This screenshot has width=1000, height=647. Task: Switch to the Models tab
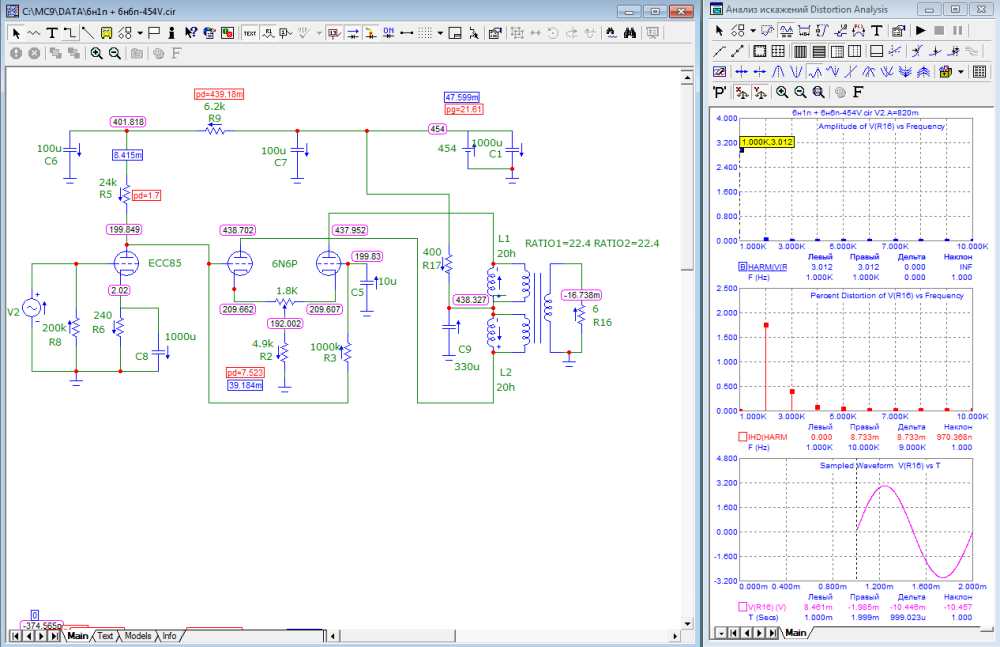[x=137, y=635]
